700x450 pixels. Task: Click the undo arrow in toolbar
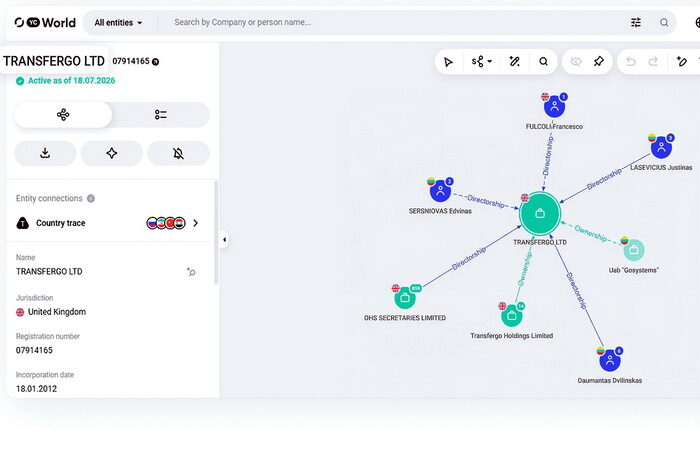point(631,62)
